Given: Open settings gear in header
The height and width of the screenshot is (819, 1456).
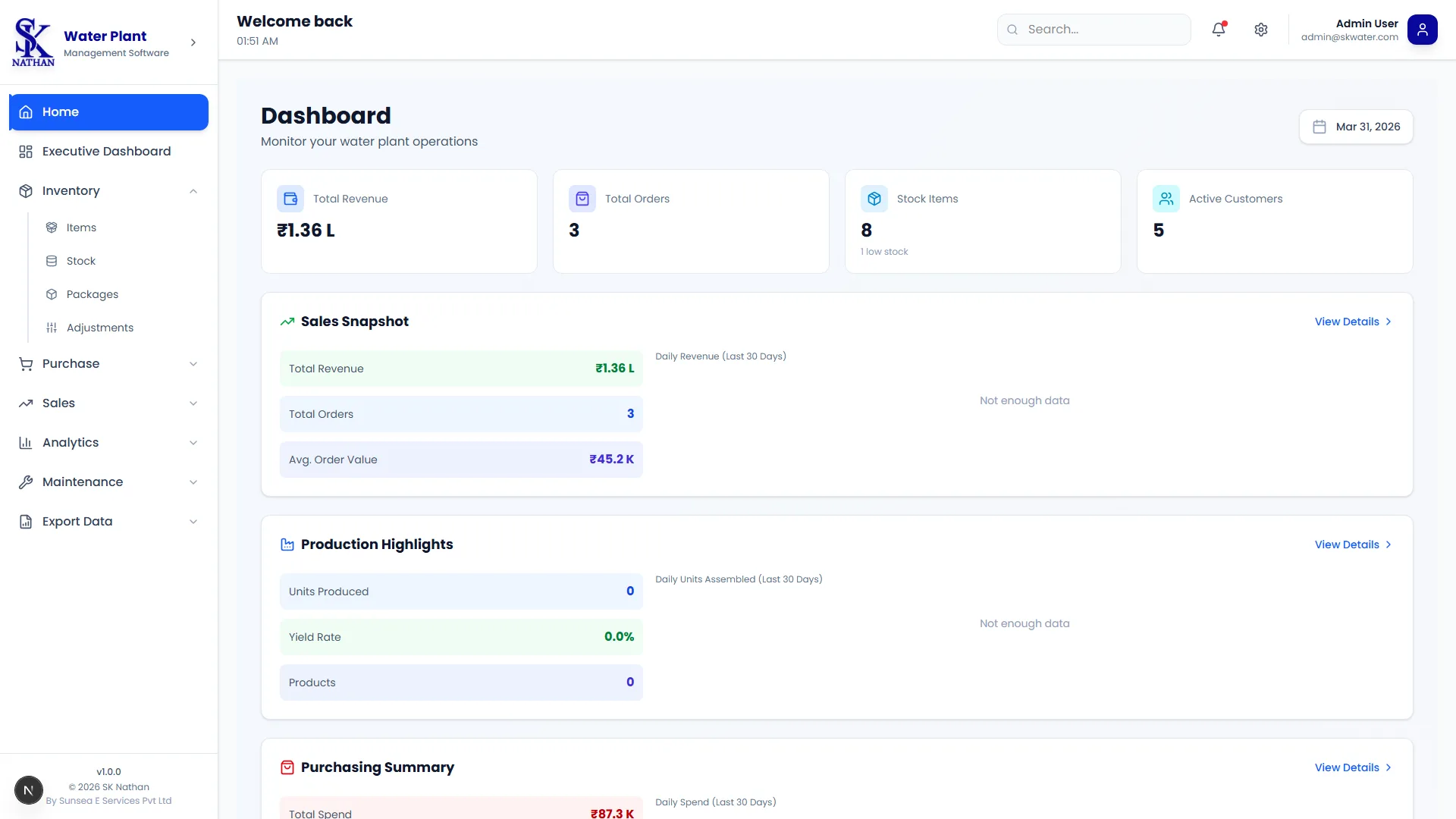Looking at the screenshot, I should point(1261,30).
